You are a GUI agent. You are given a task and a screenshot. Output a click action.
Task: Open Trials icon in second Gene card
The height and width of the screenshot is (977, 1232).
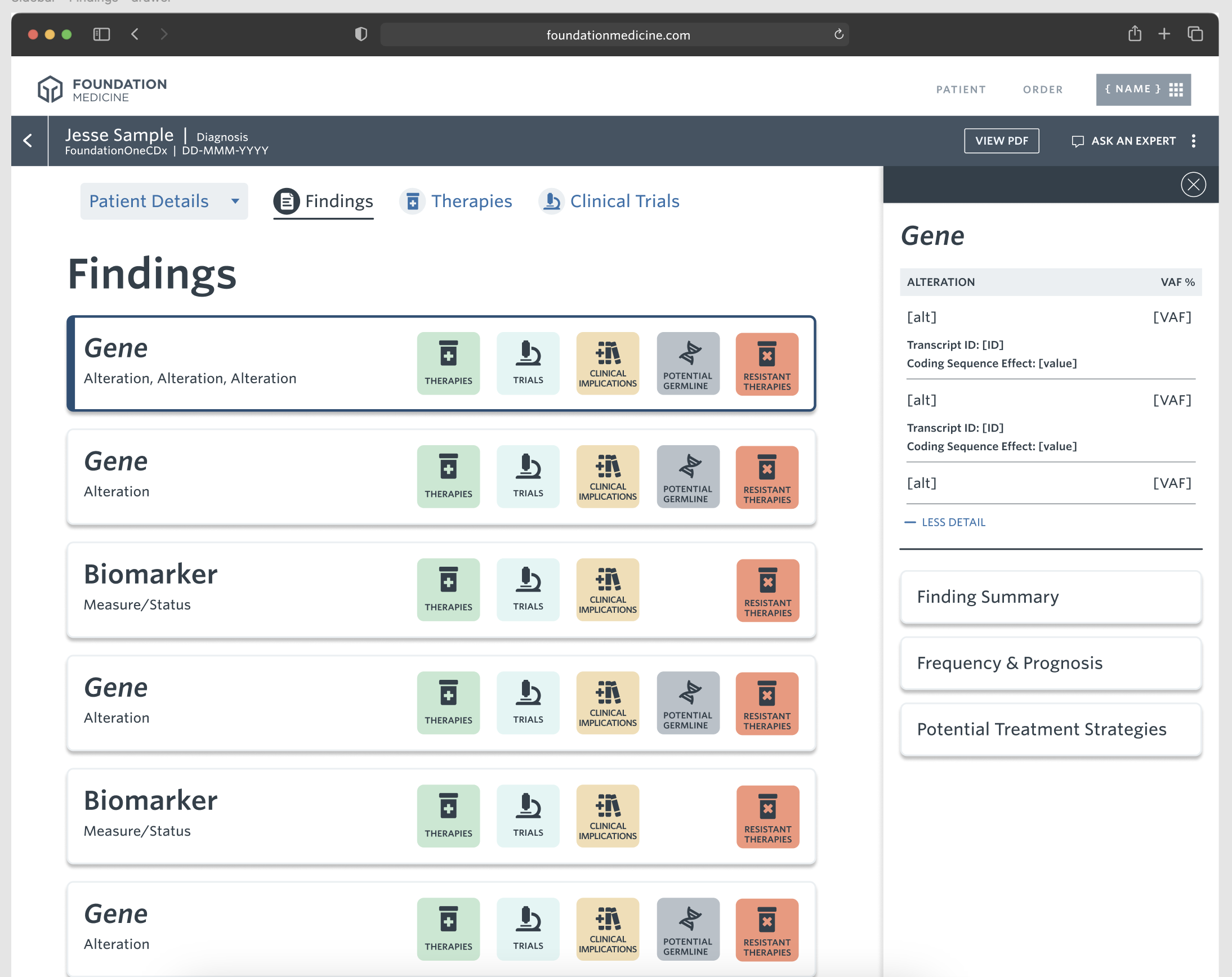(528, 476)
